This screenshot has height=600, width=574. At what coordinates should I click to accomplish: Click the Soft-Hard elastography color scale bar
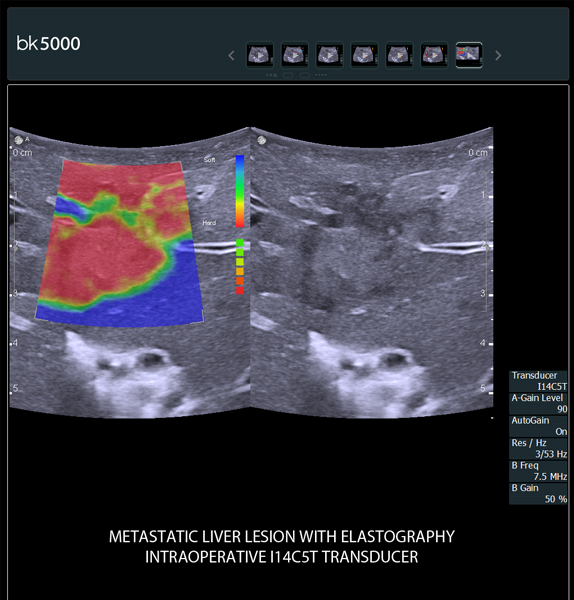click(x=240, y=191)
